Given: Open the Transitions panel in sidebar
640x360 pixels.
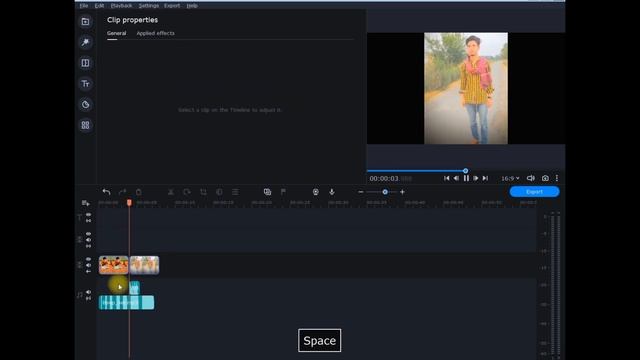Looking at the screenshot, I should click(x=85, y=63).
